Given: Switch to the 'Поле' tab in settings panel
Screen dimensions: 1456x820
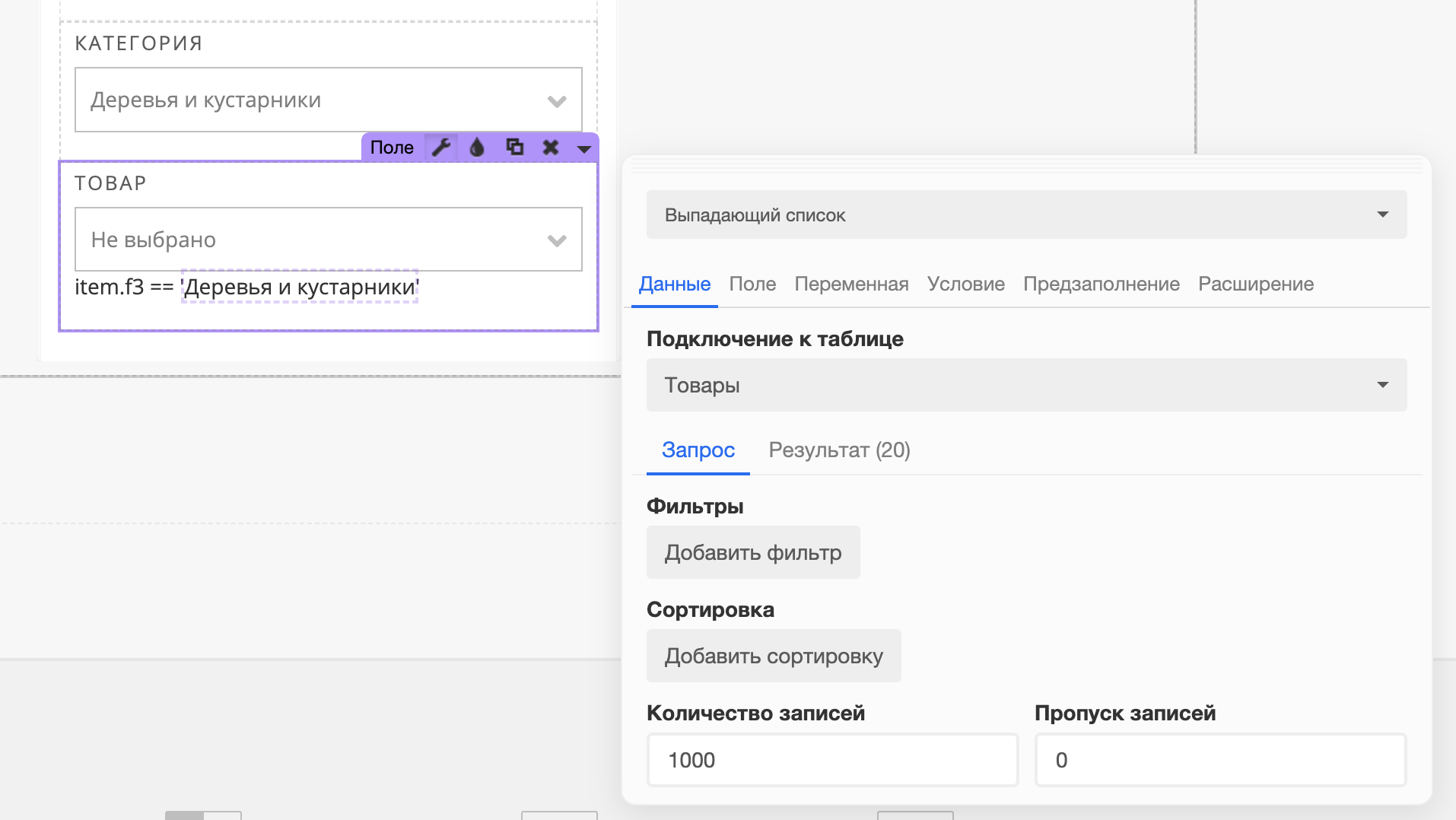Looking at the screenshot, I should (752, 284).
